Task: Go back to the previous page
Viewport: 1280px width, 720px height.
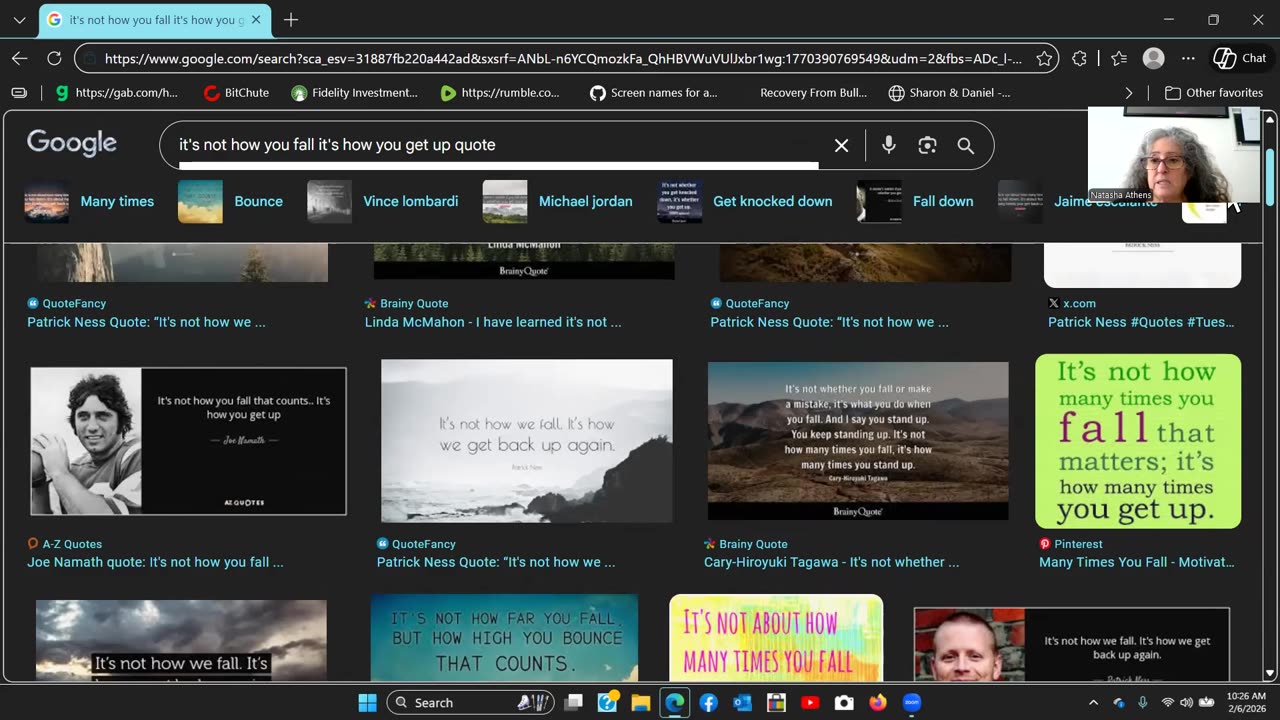Action: [x=20, y=58]
